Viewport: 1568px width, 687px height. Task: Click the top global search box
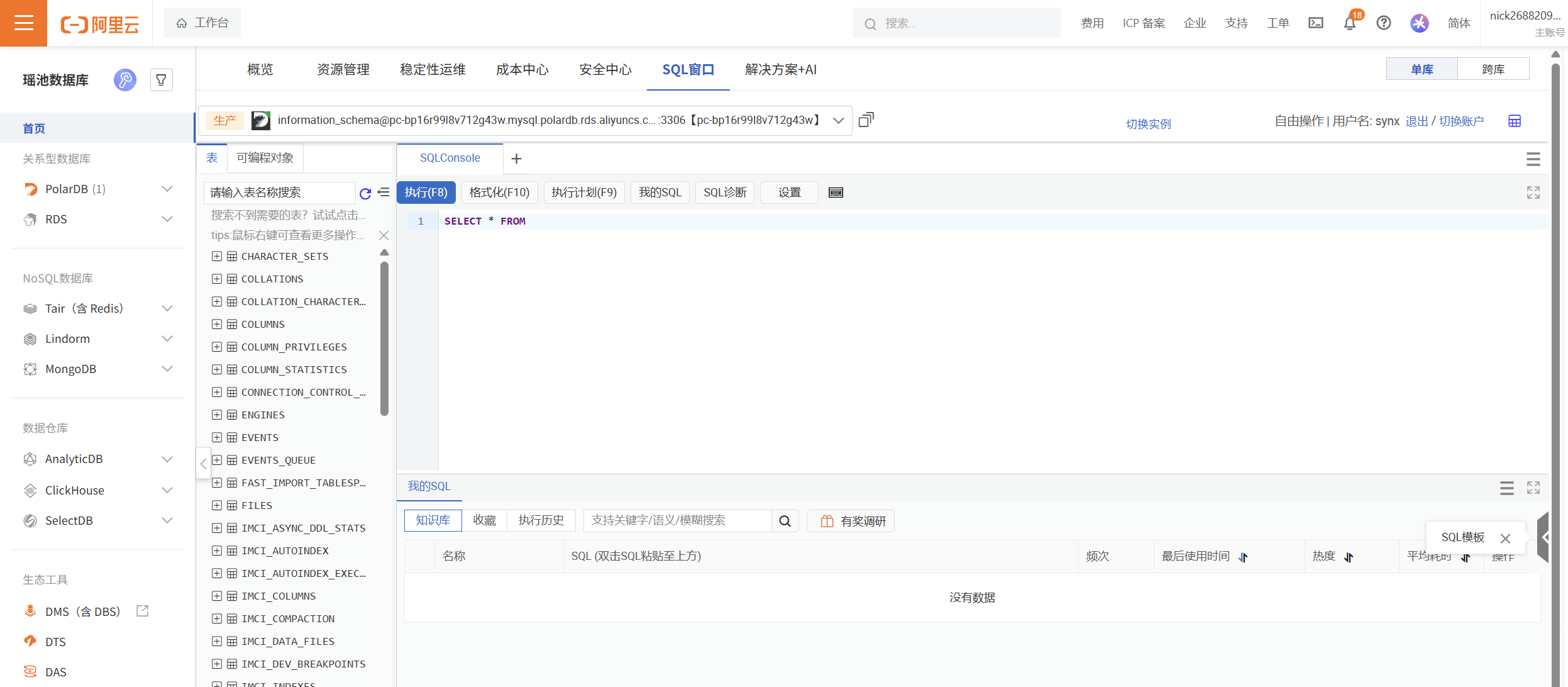[x=956, y=23]
